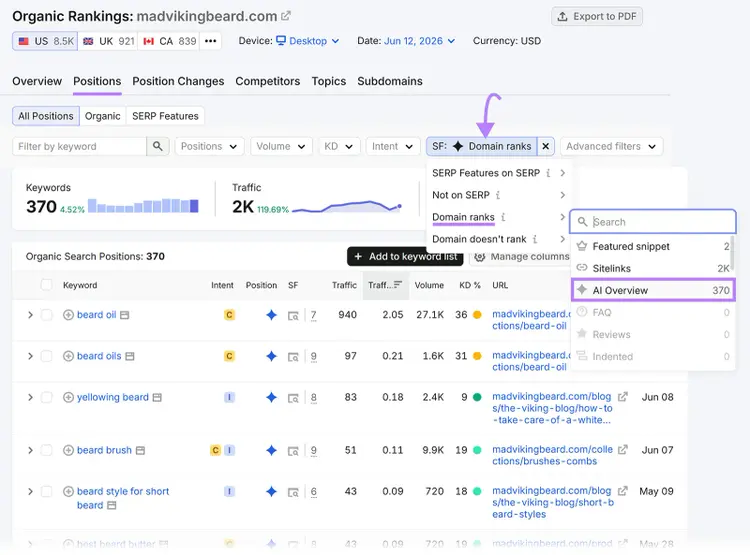The height and width of the screenshot is (555, 750).
Task: Check the beard style for short beard checkbox
Action: pos(46,491)
